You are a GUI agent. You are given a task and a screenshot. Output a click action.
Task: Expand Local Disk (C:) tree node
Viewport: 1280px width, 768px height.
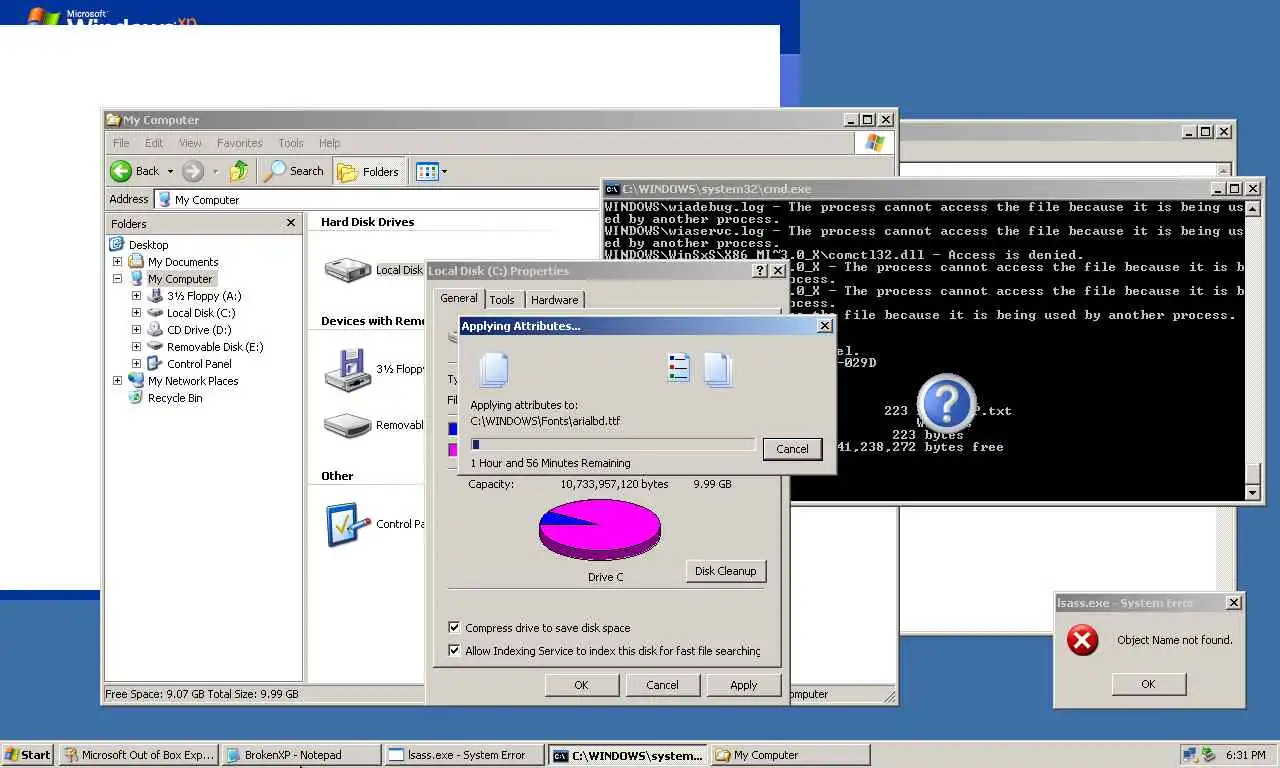click(136, 313)
